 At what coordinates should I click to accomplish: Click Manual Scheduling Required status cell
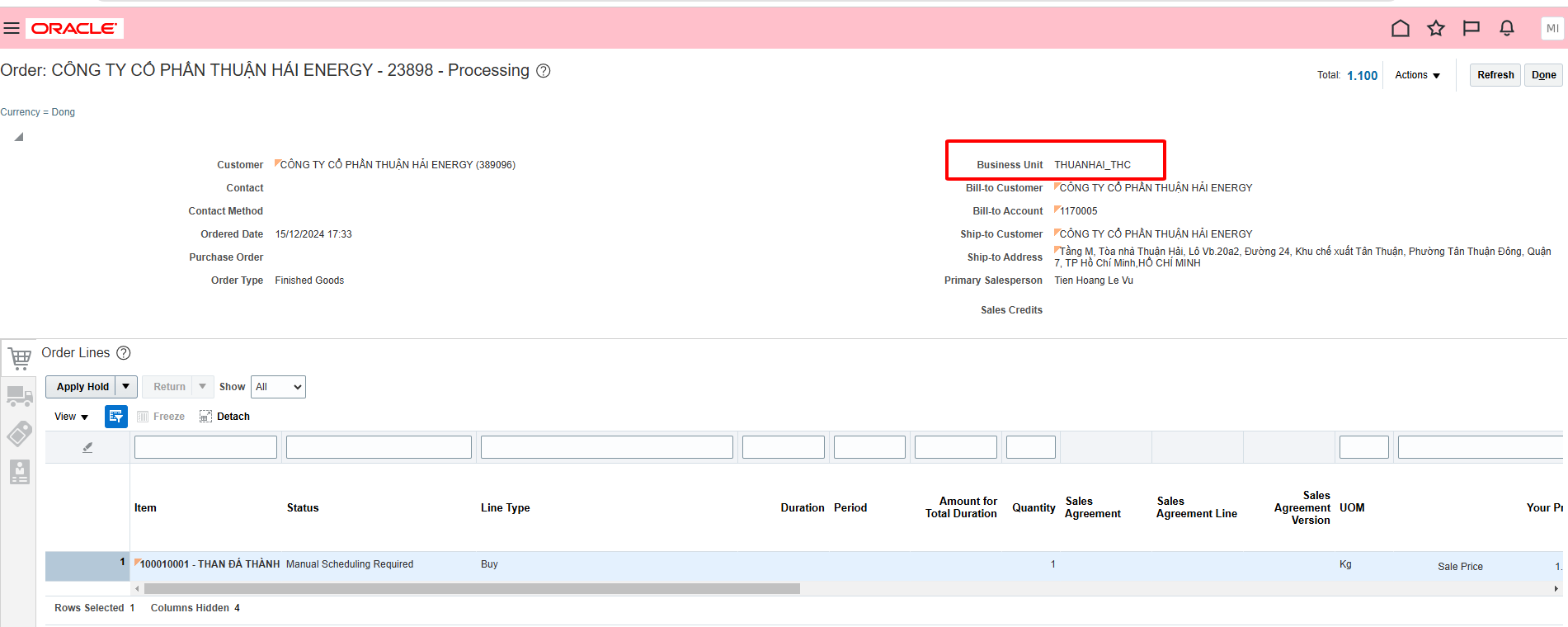click(350, 564)
